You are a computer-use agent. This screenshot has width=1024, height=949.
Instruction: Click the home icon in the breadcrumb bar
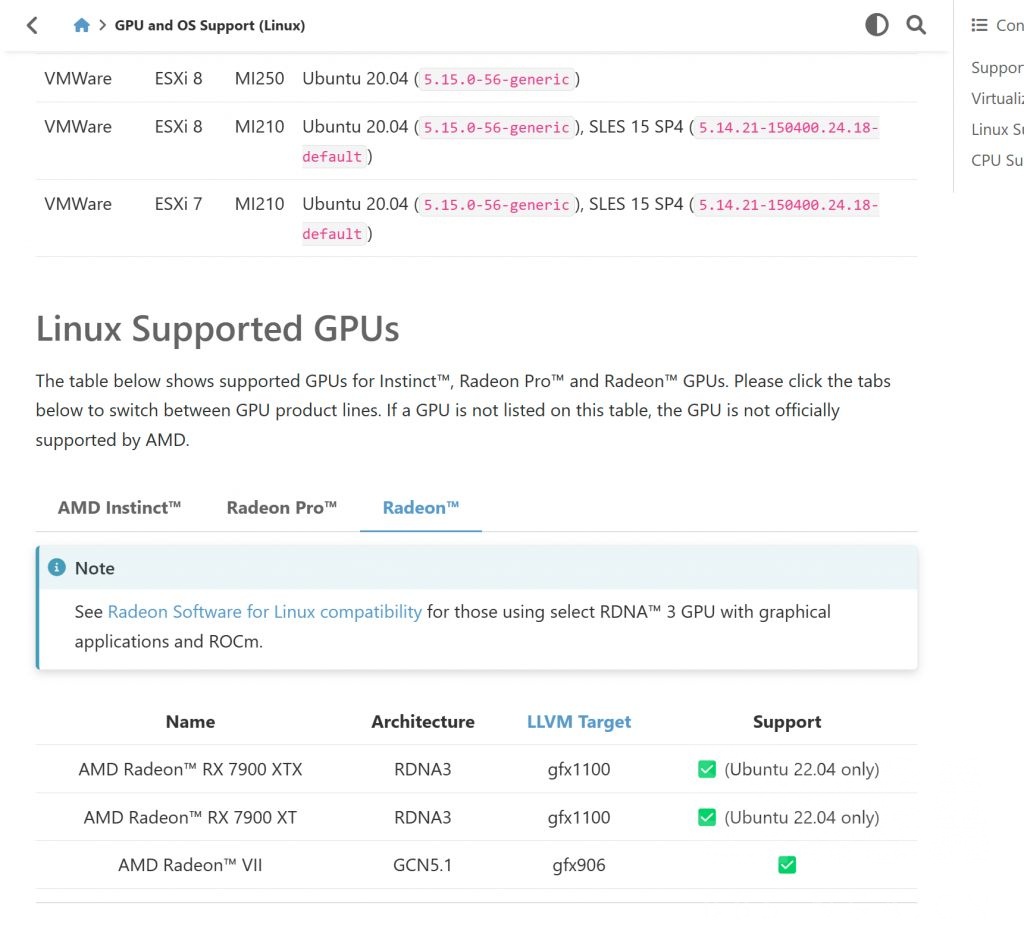pyautogui.click(x=81, y=25)
